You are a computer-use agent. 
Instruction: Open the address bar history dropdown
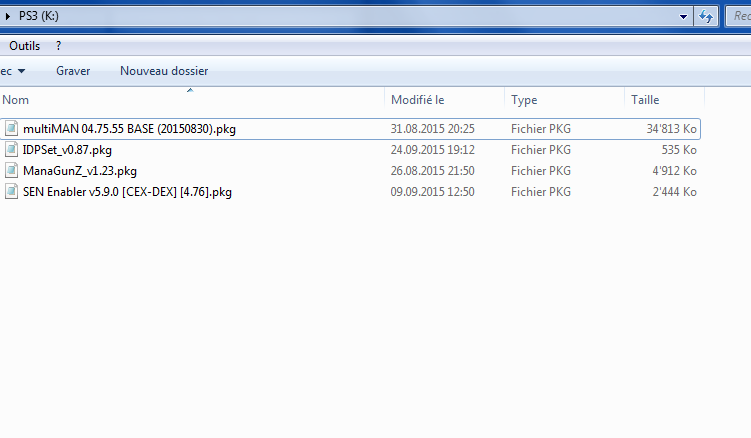click(684, 17)
